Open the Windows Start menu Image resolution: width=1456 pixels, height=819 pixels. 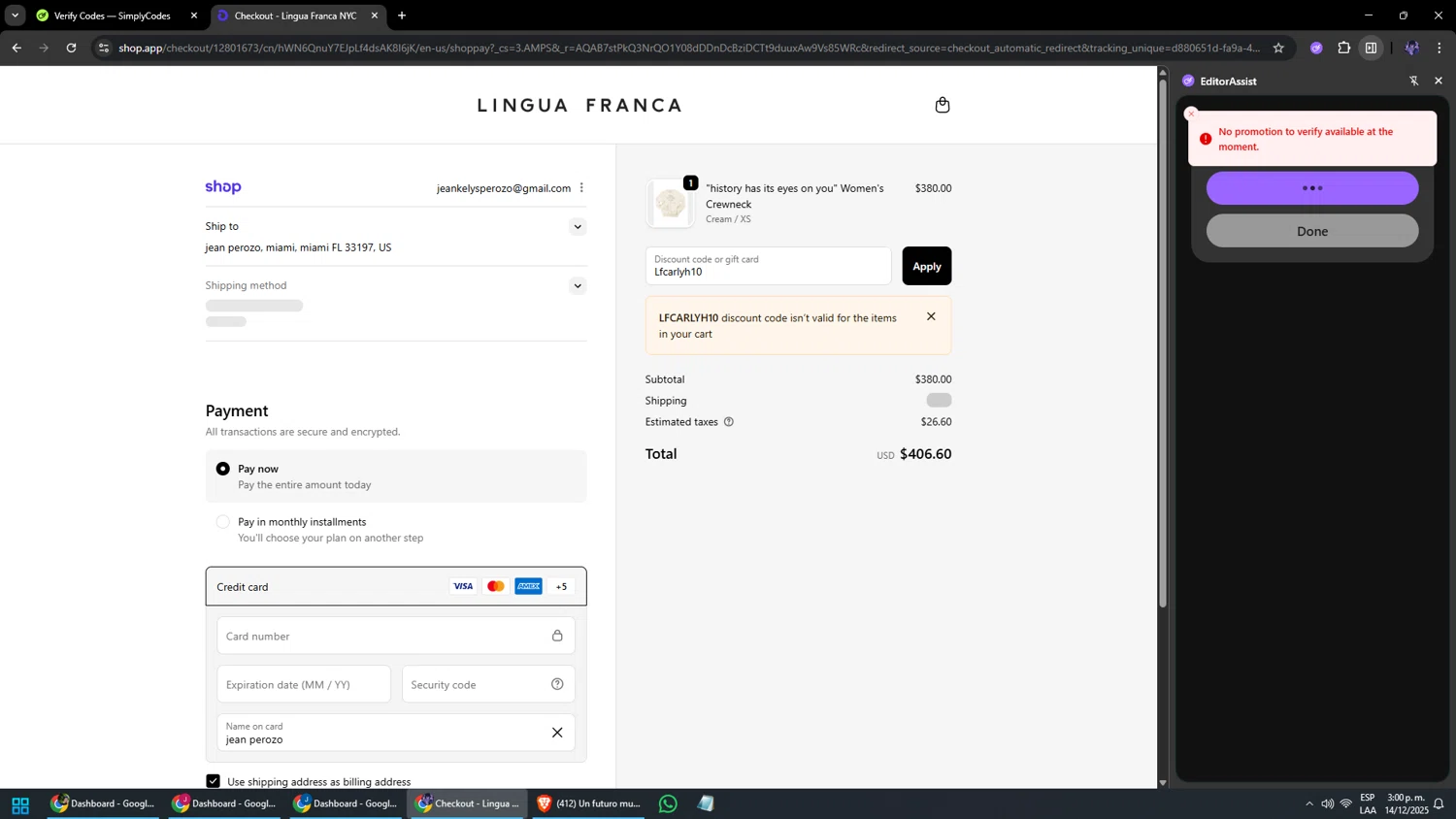coord(20,804)
